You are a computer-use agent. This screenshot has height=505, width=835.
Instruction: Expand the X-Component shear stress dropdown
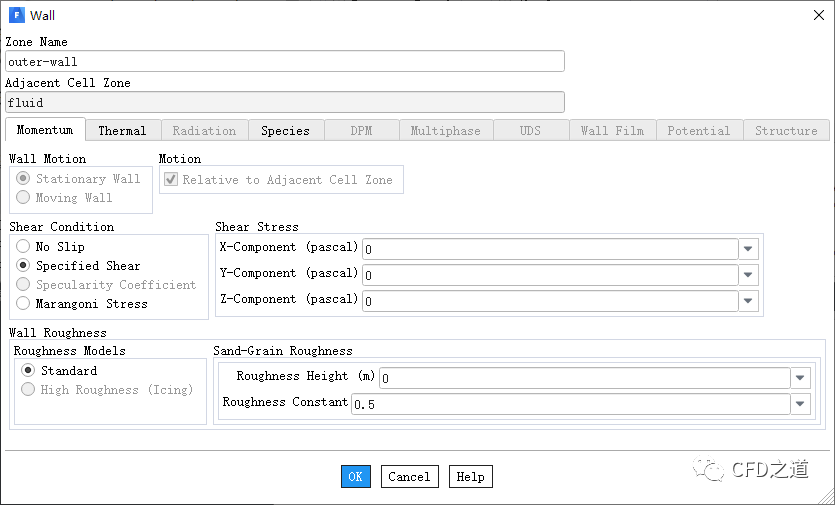click(748, 249)
